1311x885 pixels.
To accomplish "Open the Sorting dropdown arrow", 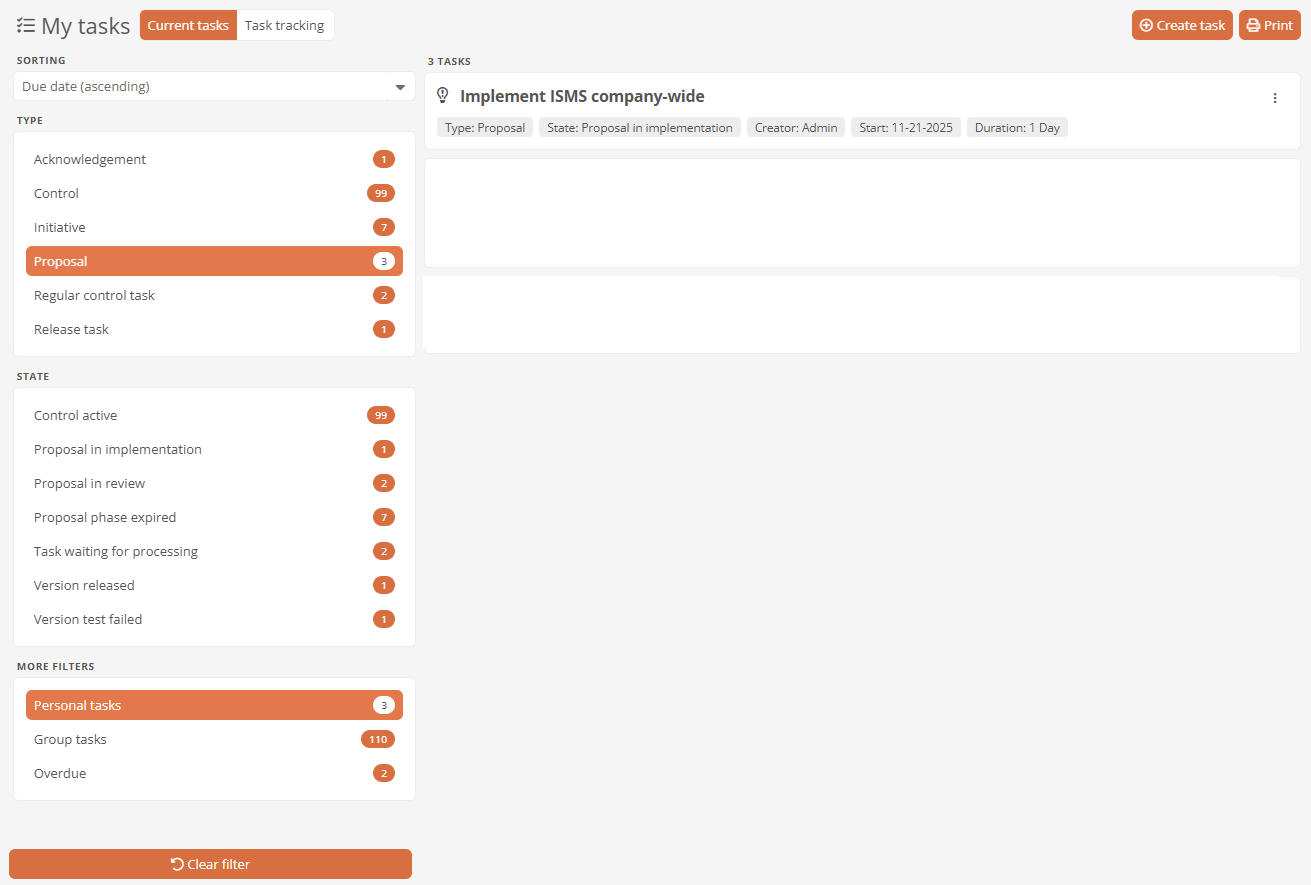I will pyautogui.click(x=400, y=87).
